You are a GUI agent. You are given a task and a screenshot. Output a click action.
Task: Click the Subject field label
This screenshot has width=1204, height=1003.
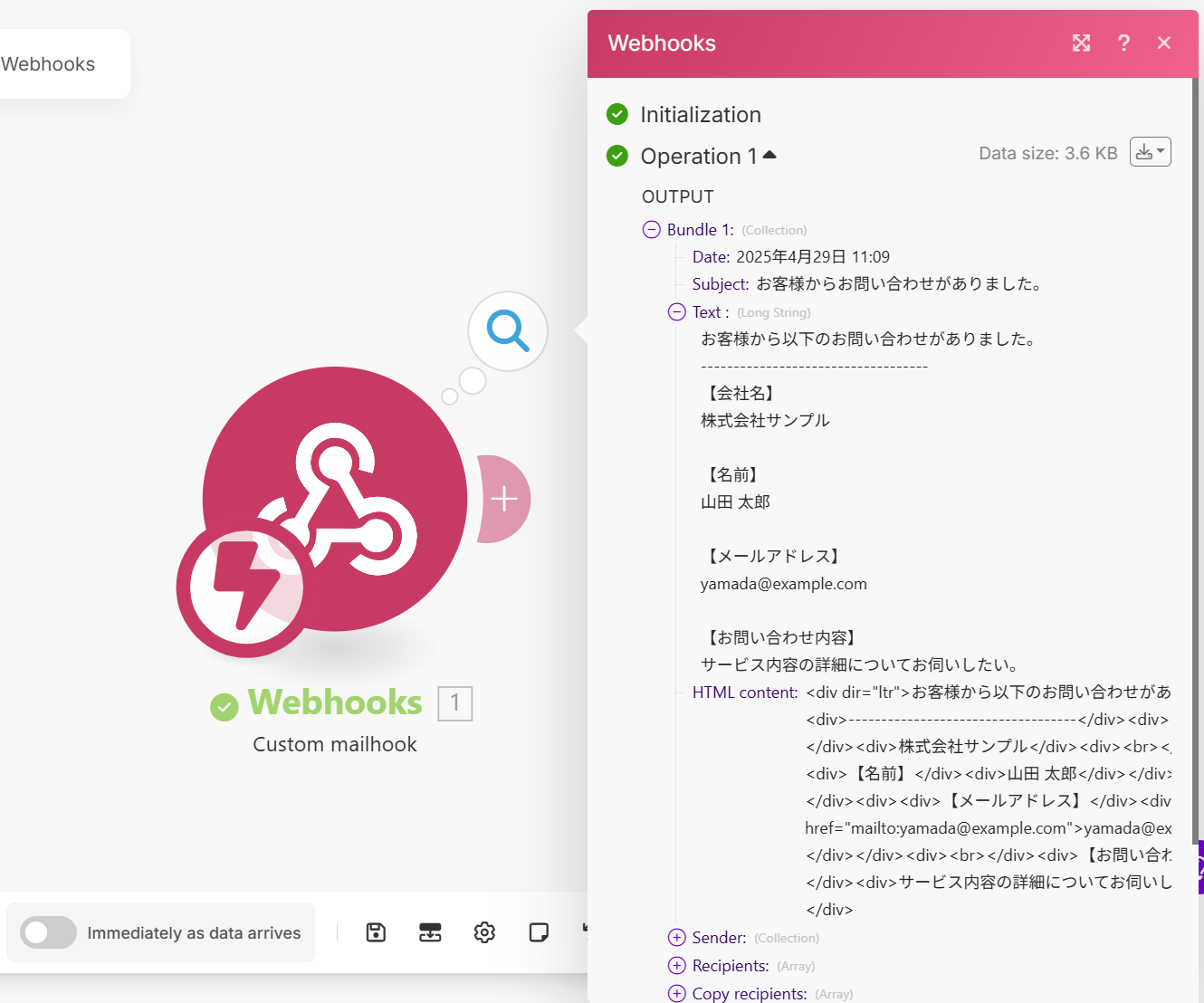721,284
